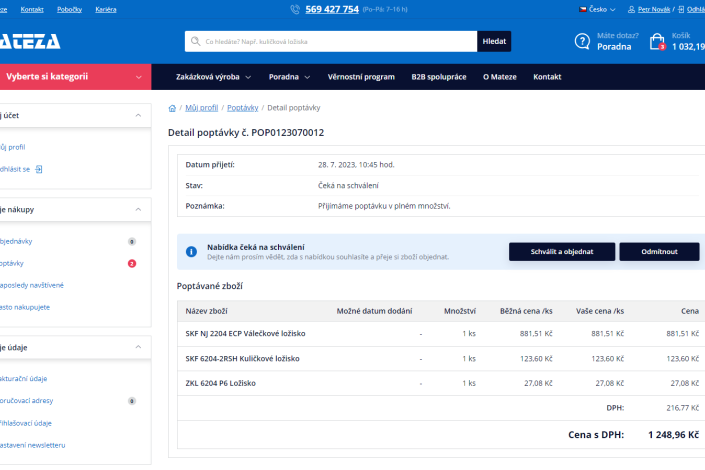The image size is (705, 470).
Task: Open B2B spolupráce menu item
Action: pos(439,77)
